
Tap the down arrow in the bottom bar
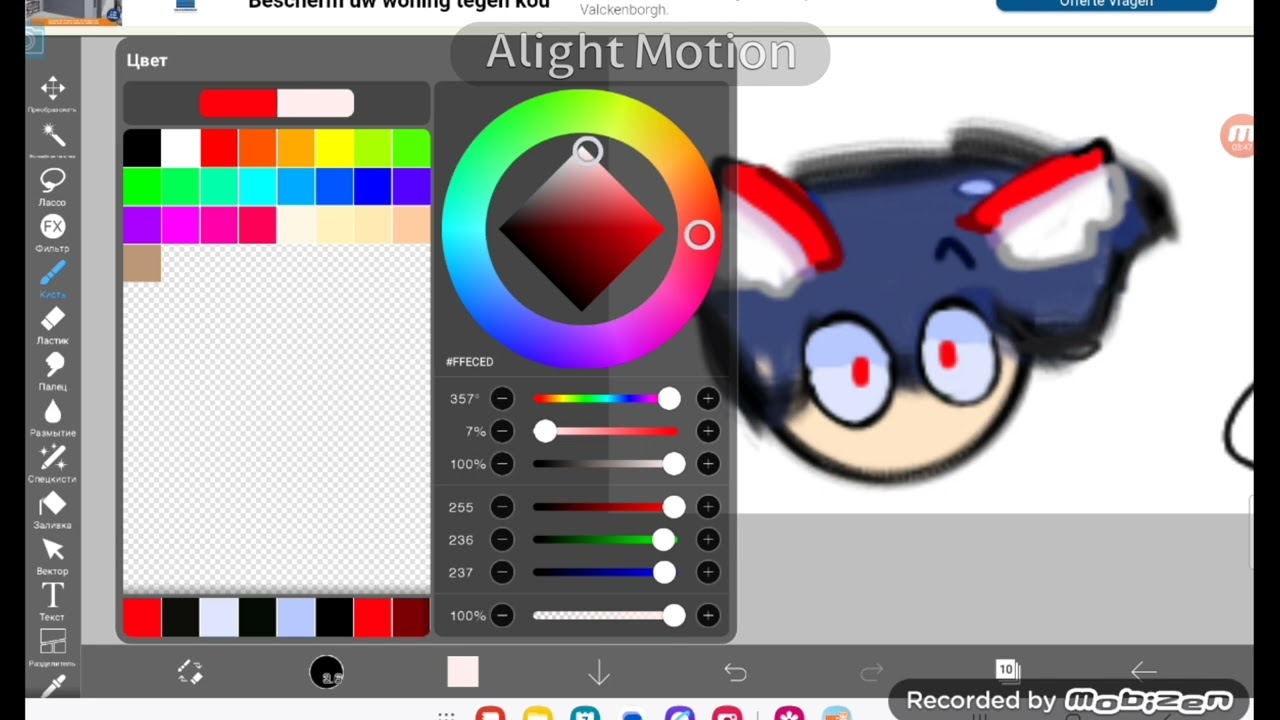pos(599,673)
